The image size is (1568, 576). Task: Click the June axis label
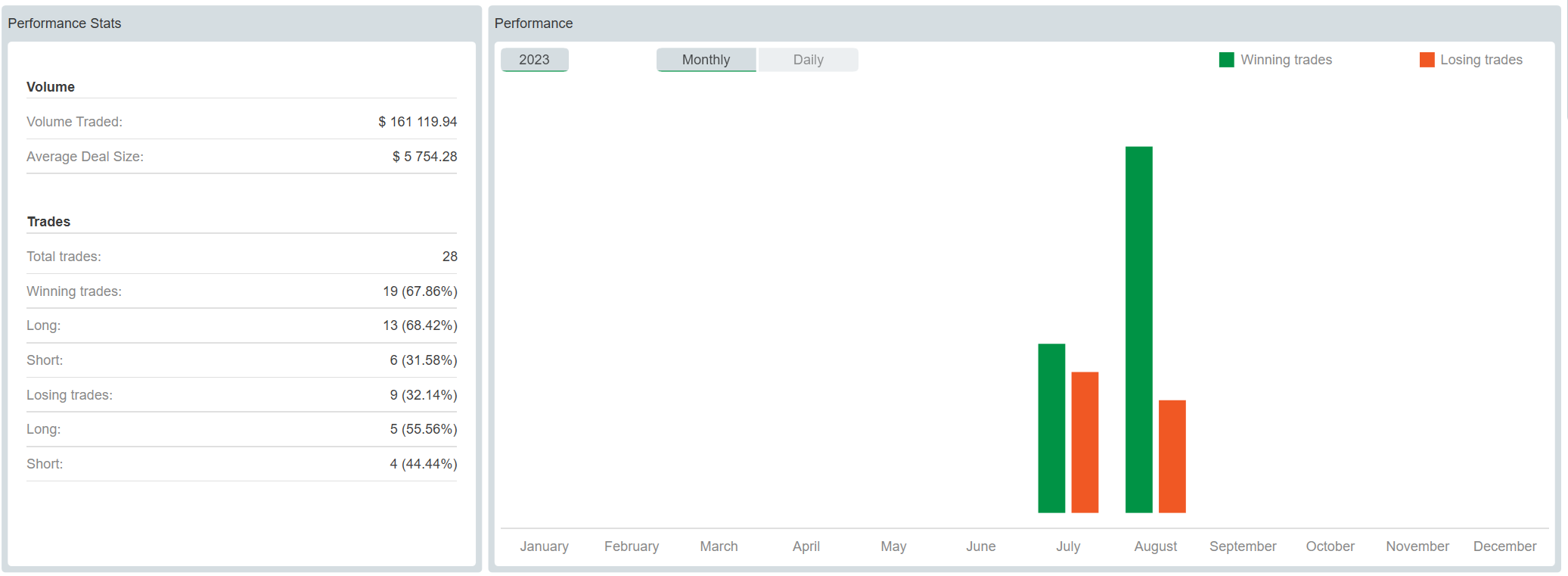tap(981, 546)
